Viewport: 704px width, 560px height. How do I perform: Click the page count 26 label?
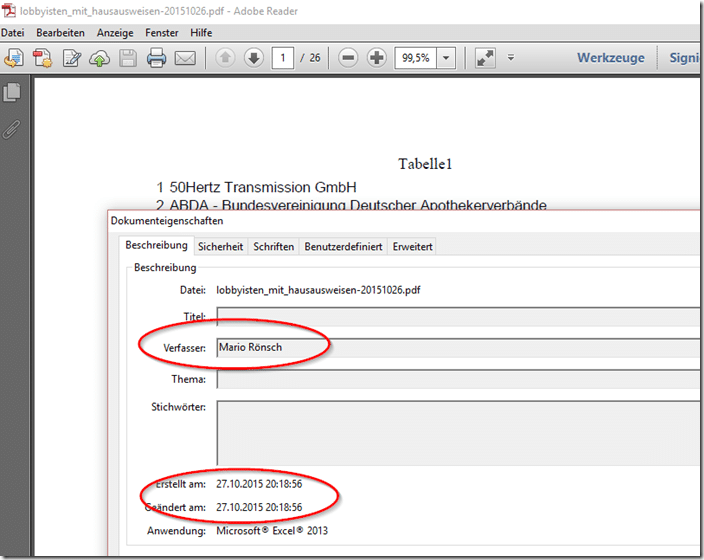click(x=315, y=58)
